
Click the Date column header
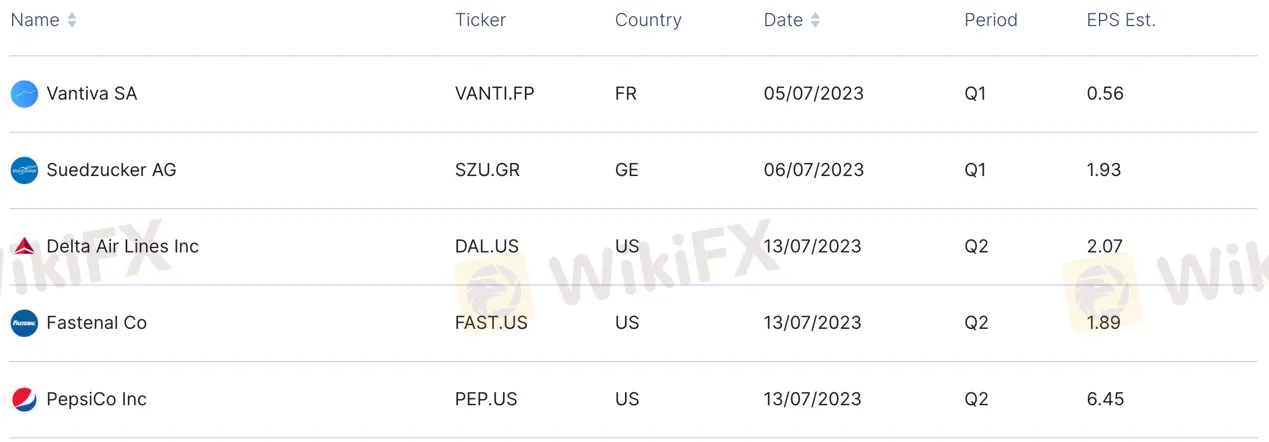point(783,20)
